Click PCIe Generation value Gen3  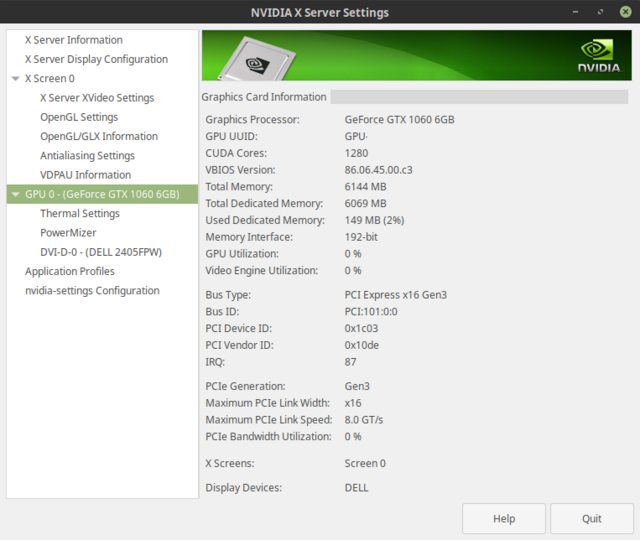[x=357, y=386]
